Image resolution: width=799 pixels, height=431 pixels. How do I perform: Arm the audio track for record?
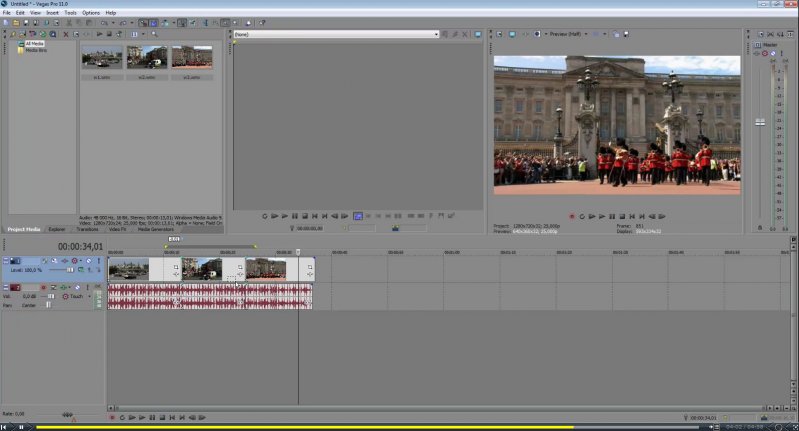(43, 287)
